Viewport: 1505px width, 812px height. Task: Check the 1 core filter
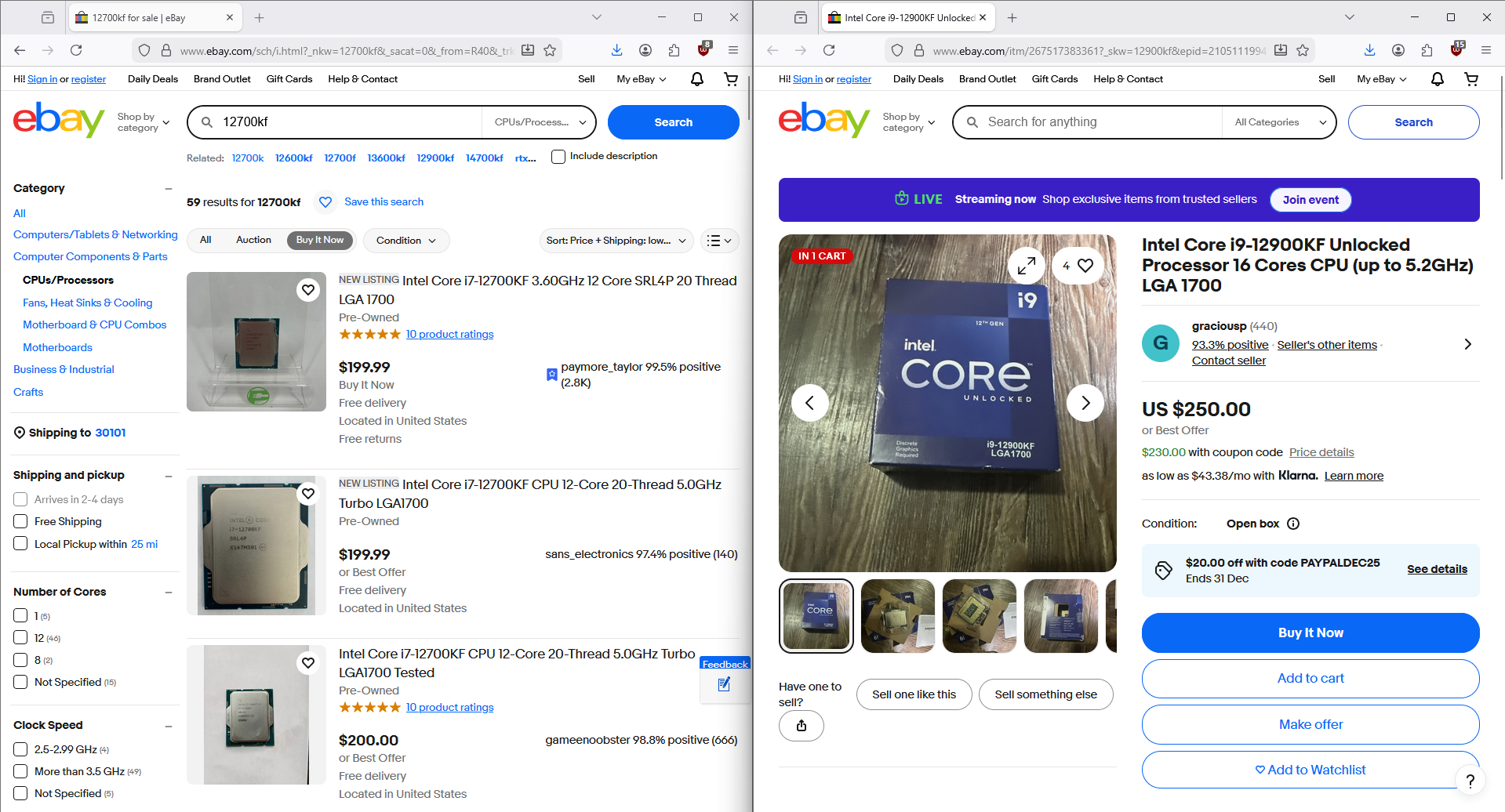[20, 616]
